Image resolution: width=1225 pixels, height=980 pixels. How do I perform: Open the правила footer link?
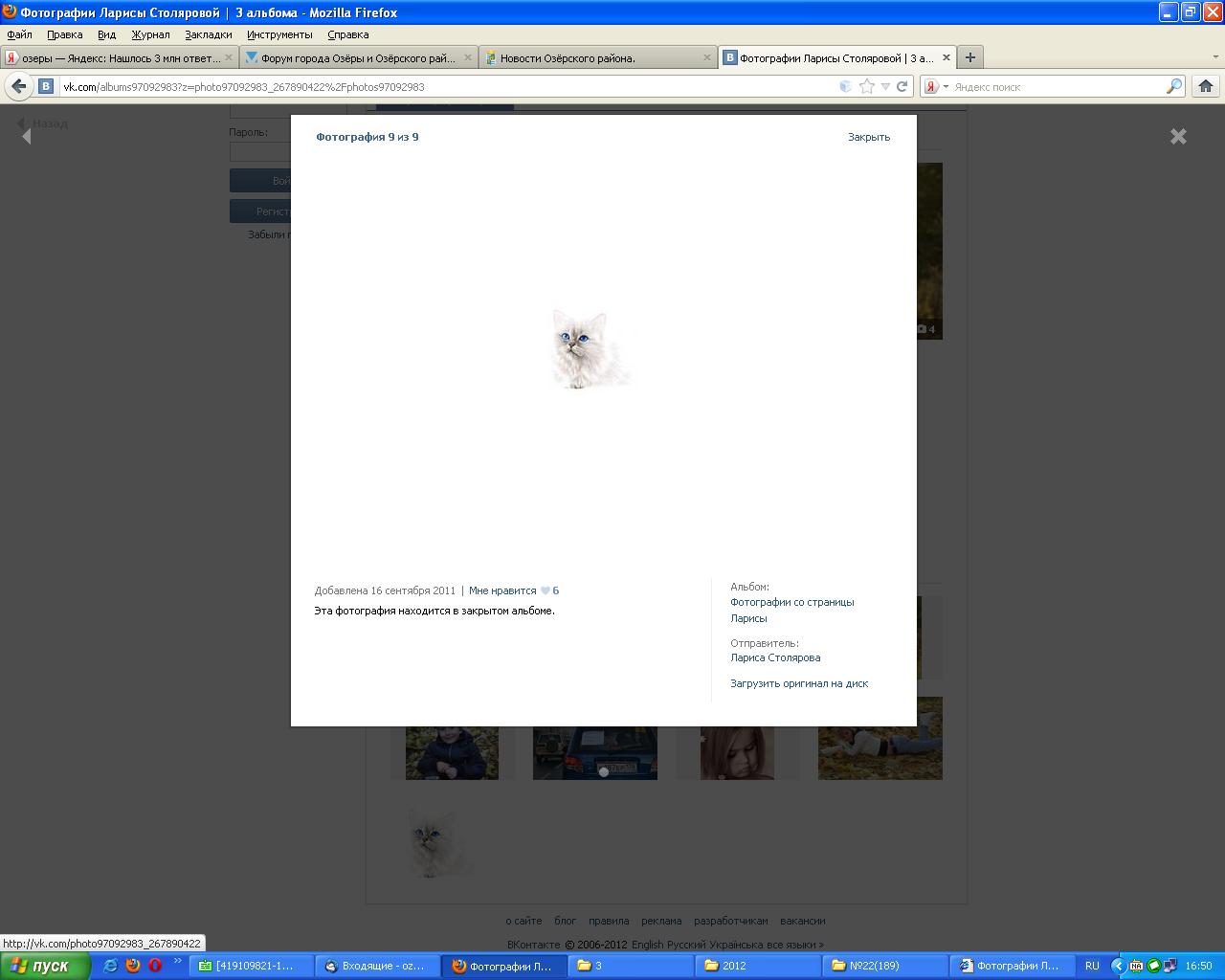pyautogui.click(x=609, y=921)
